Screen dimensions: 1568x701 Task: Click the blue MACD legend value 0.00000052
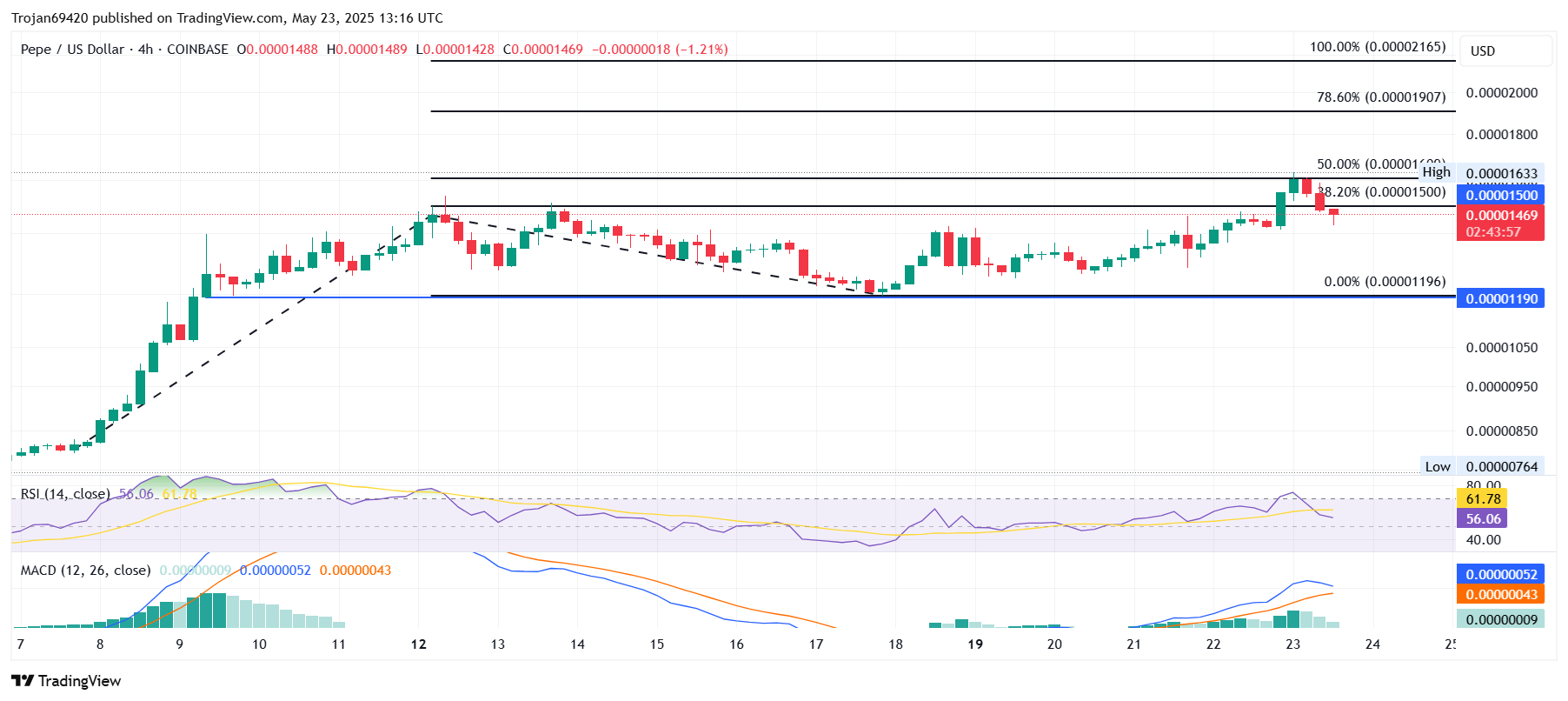click(276, 571)
